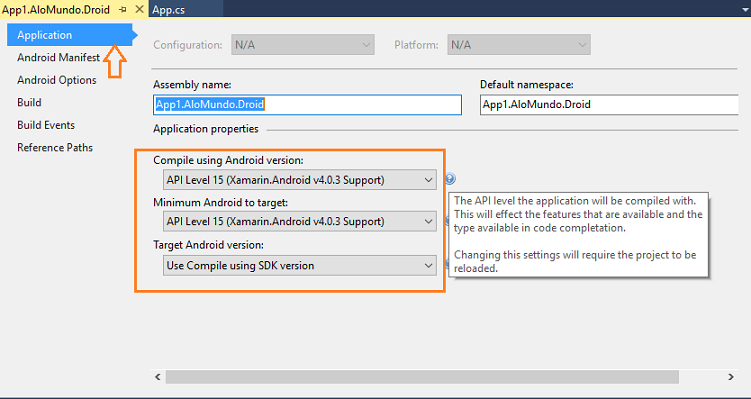Click the left arrow of horizontal scrollbar
The width and height of the screenshot is (751, 399).
pyautogui.click(x=158, y=377)
